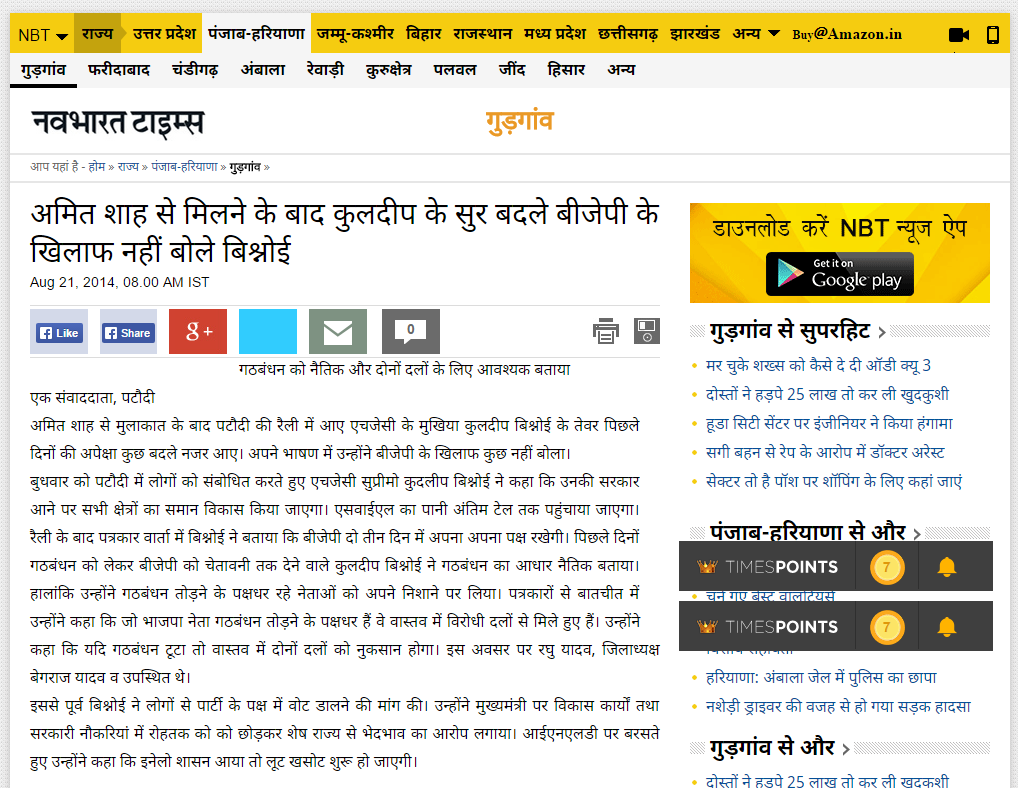The image size is (1018, 788).
Task: Open the video section camera icon
Action: (x=959, y=35)
